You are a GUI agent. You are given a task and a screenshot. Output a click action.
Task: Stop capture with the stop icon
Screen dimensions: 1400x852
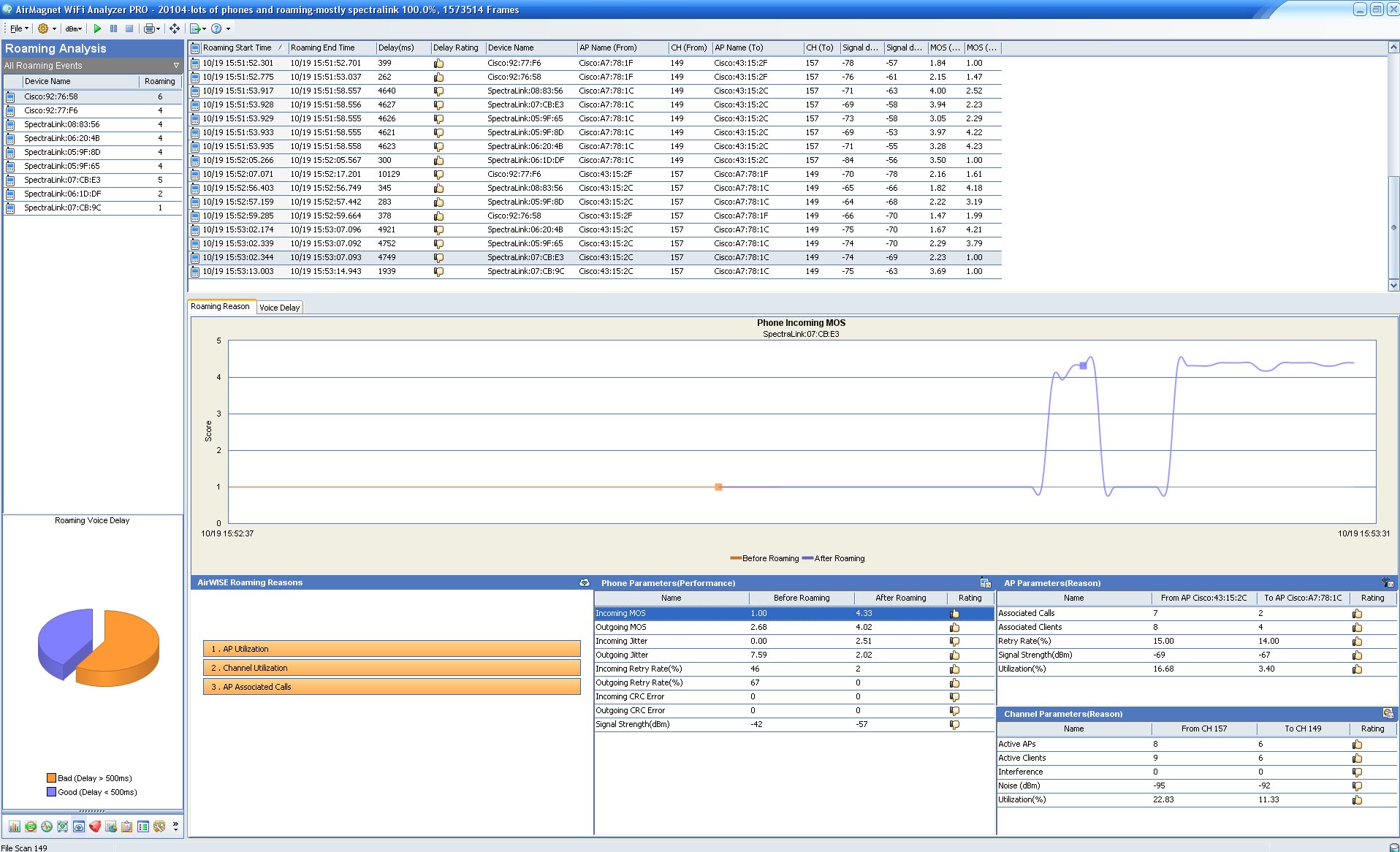click(x=129, y=28)
